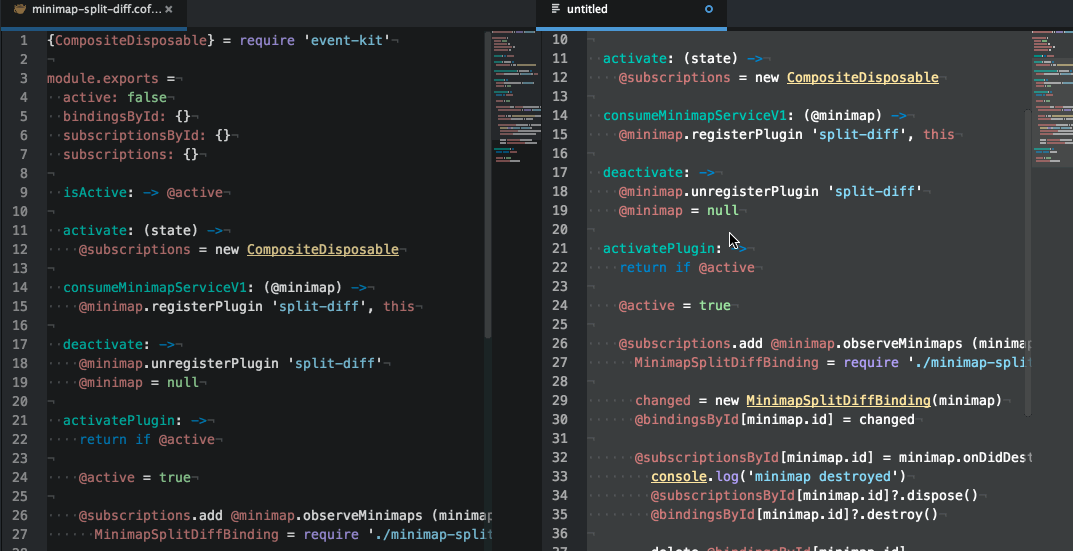The image size is (1073, 551).
Task: Click the underlined CompositeDisposable in the left pane
Action: (322, 249)
